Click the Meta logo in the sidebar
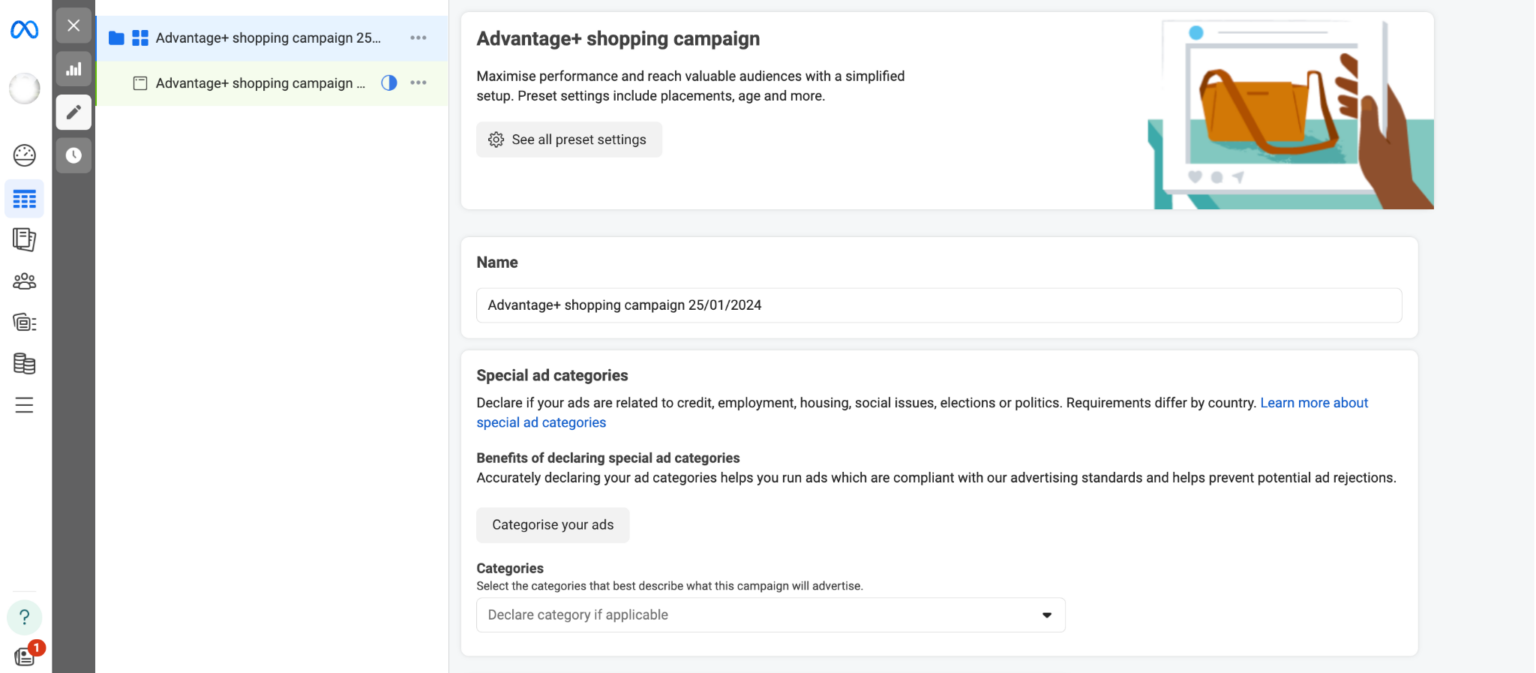 (24, 29)
